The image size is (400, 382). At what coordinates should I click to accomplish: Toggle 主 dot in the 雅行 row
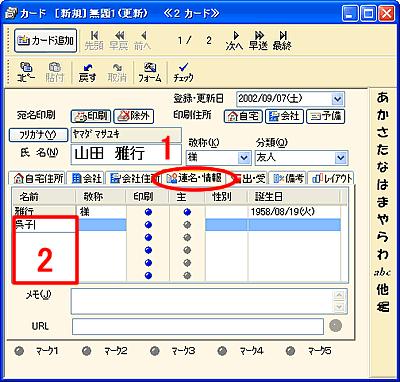187,212
